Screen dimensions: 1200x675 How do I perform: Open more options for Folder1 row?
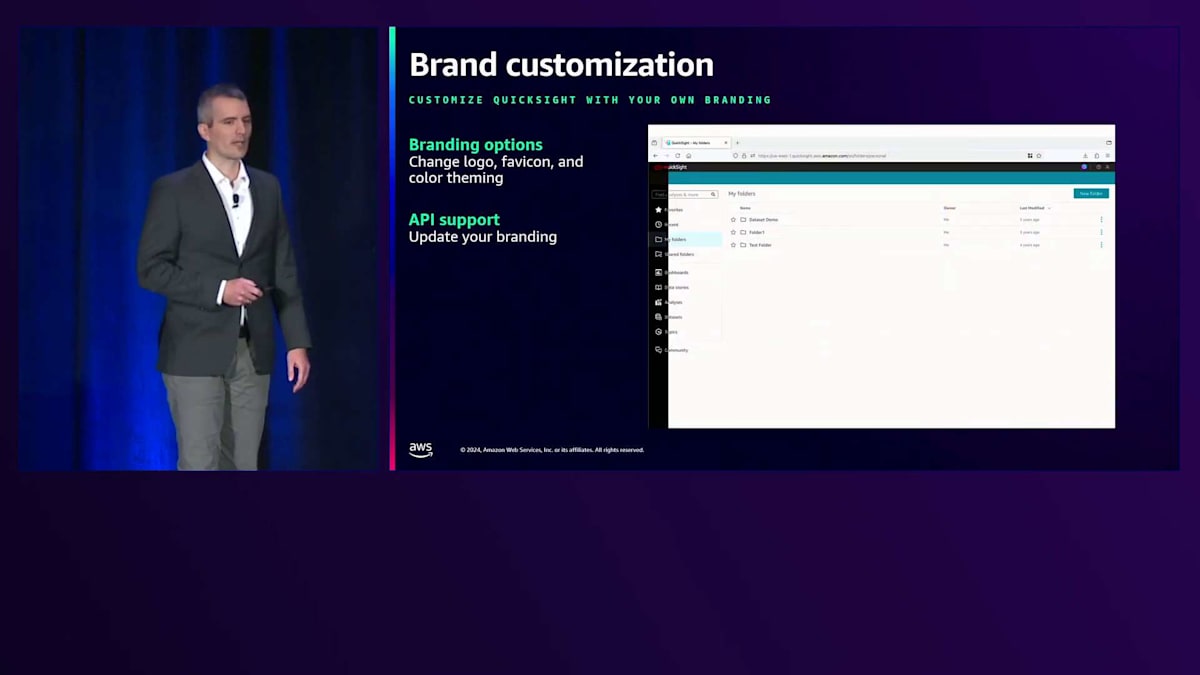click(x=1101, y=232)
